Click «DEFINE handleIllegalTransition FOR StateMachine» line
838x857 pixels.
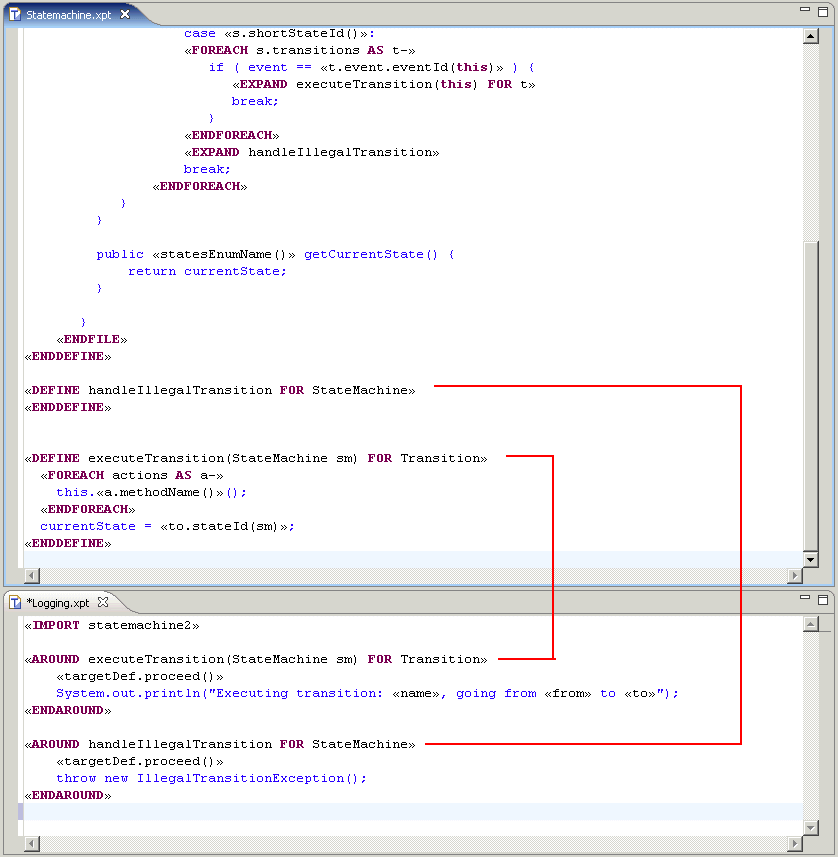[220, 390]
